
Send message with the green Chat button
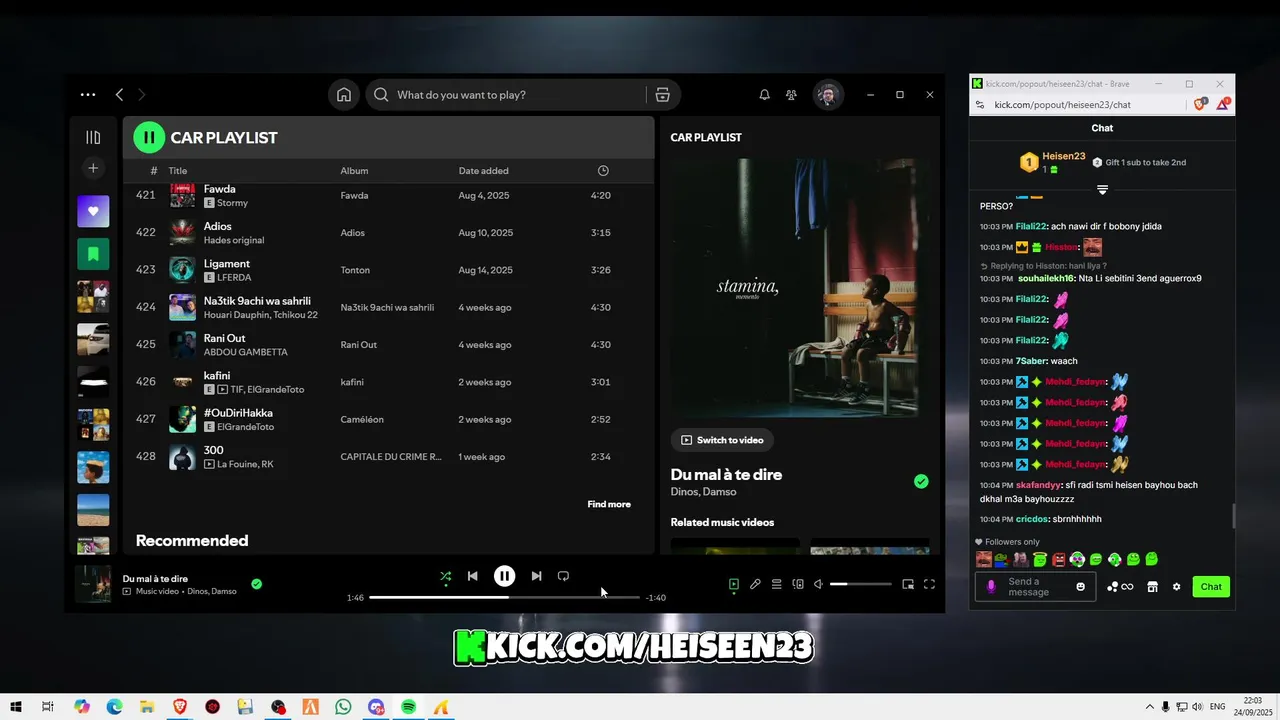[x=1211, y=587]
